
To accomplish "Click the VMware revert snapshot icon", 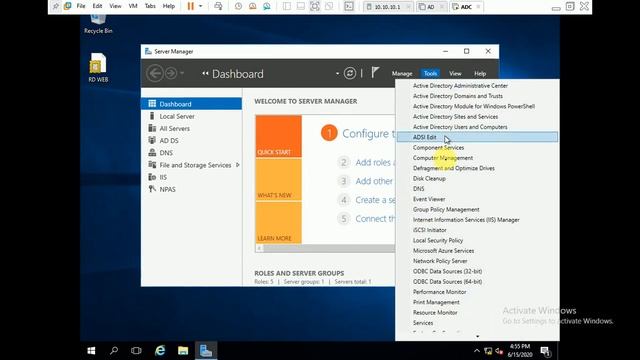I will [253, 6].
